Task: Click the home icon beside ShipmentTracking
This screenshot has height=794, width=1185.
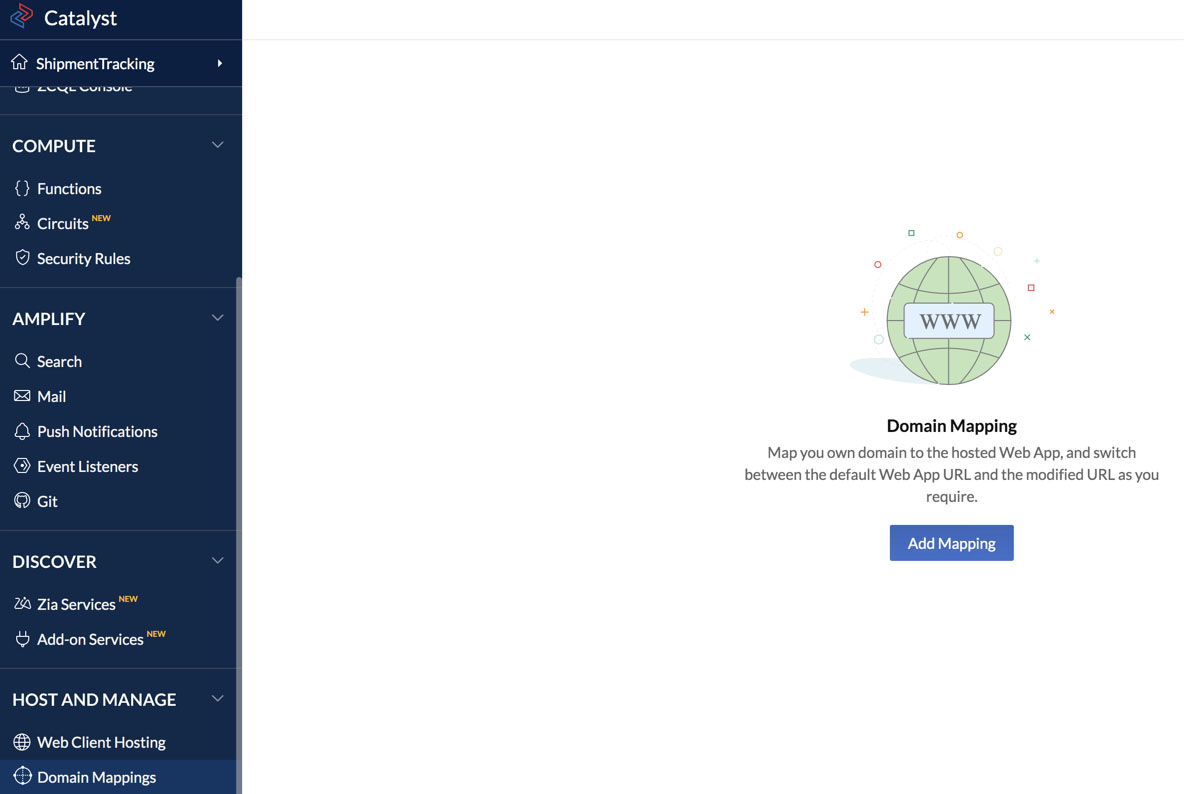Action: [x=19, y=62]
